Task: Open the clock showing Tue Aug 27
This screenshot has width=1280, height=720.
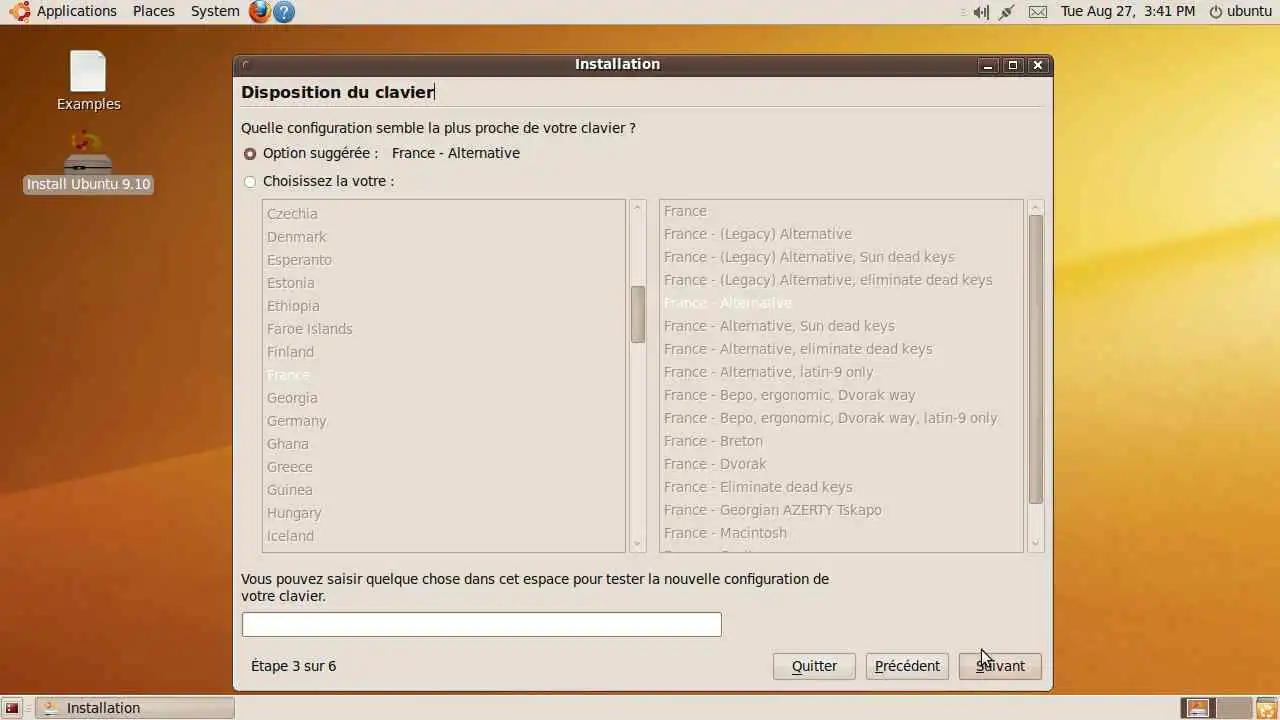Action: click(x=1128, y=11)
